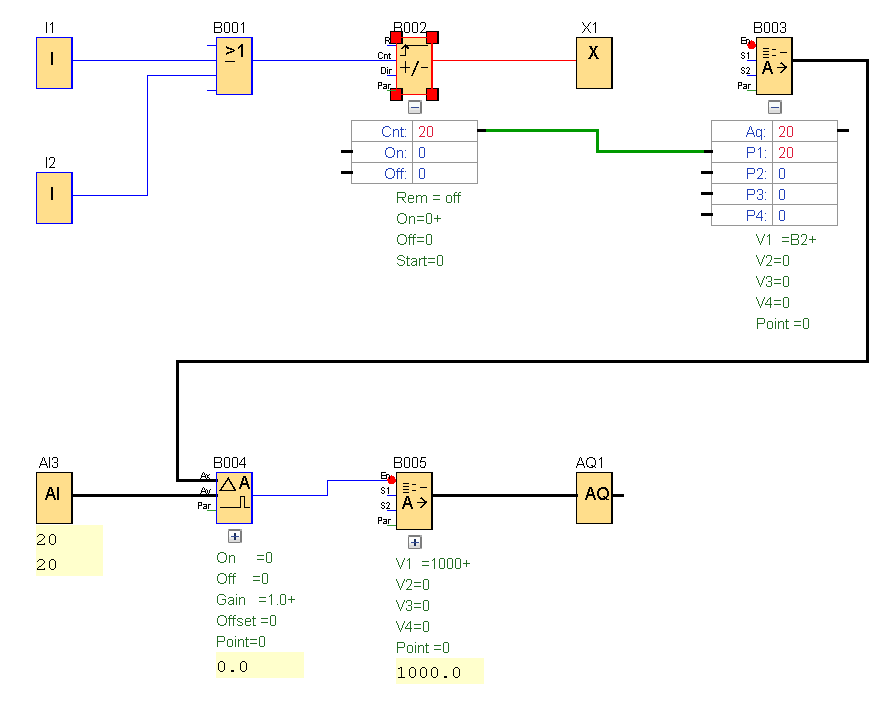Click the 'Point =0' text under B003

click(783, 324)
